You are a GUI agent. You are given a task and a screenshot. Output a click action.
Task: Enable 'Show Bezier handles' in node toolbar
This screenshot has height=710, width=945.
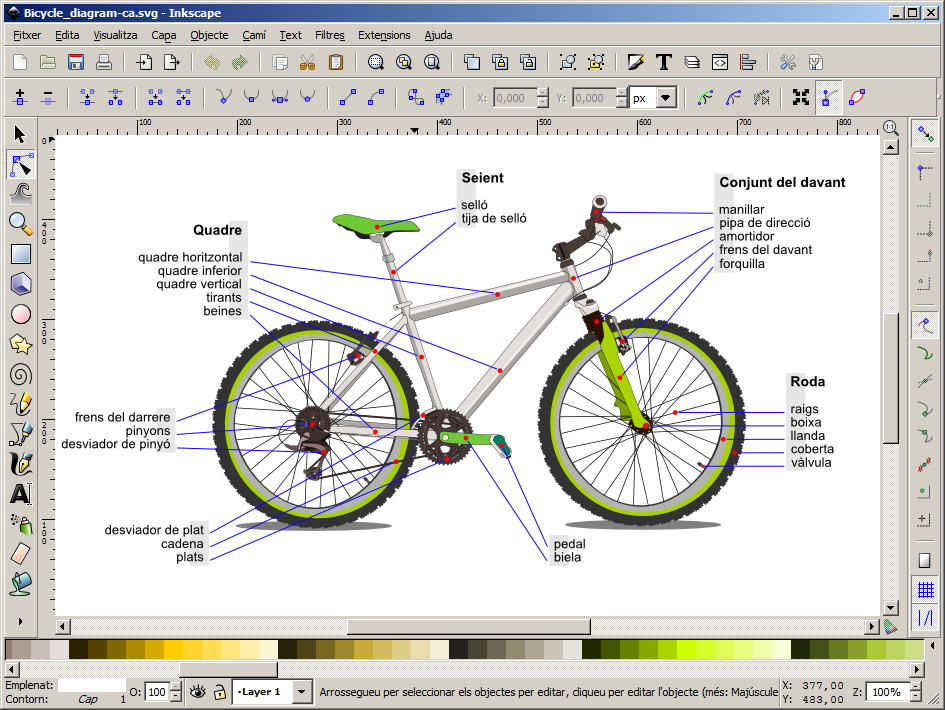click(827, 97)
